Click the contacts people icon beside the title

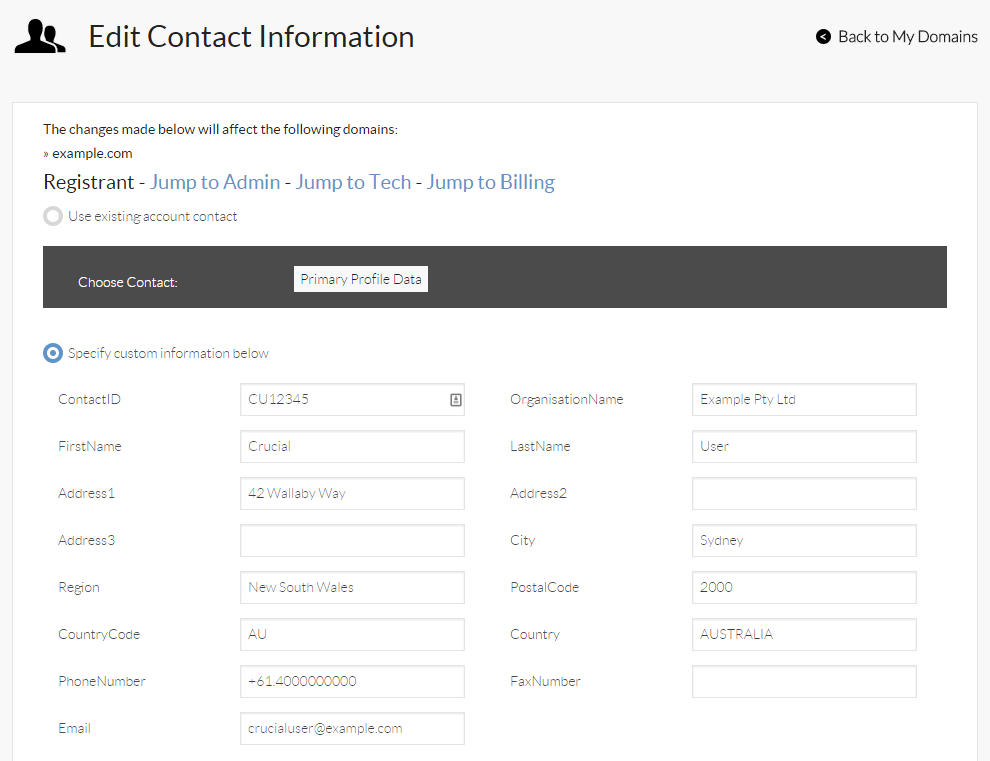coord(40,36)
